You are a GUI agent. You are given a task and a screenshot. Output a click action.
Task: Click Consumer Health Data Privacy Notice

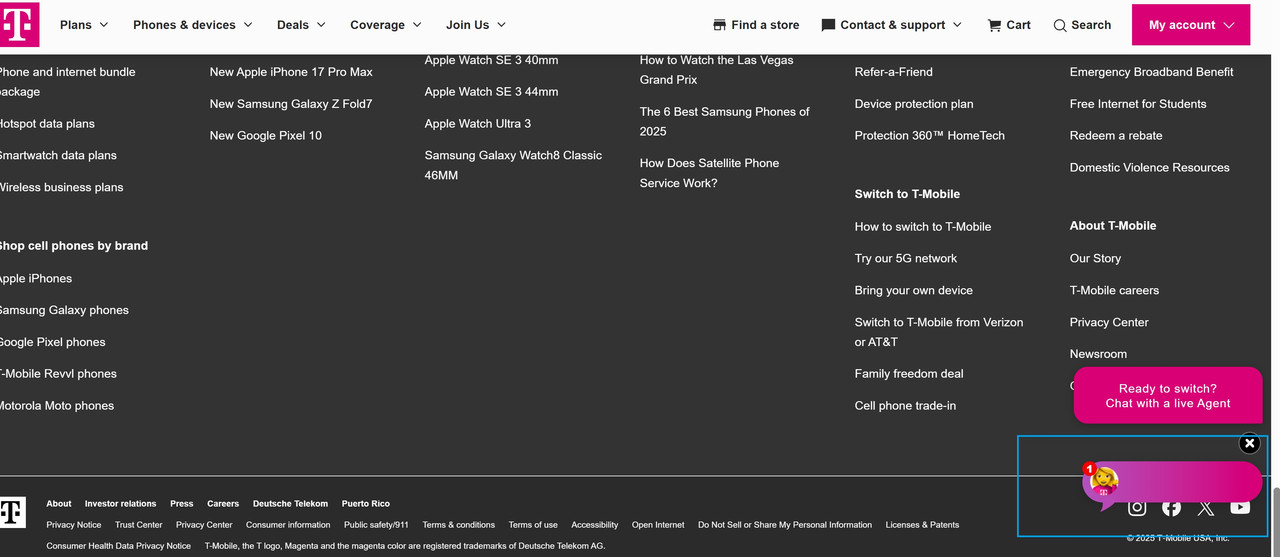tap(119, 546)
